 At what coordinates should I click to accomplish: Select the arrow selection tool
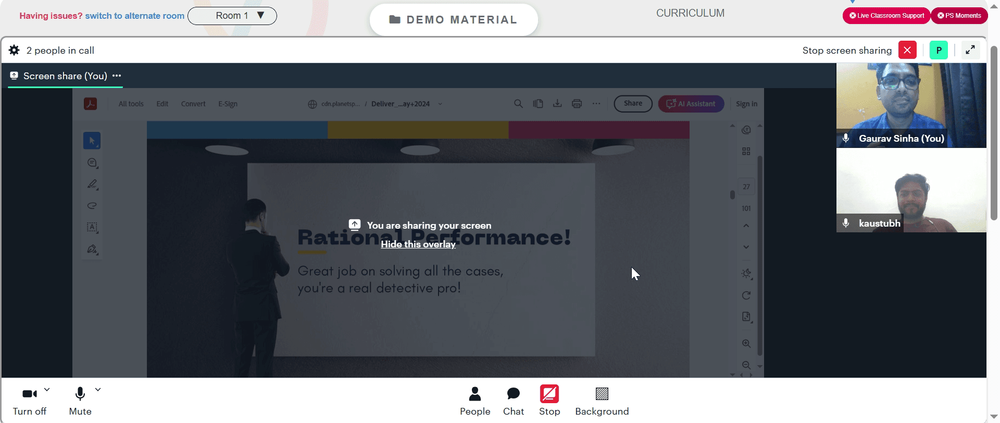92,141
